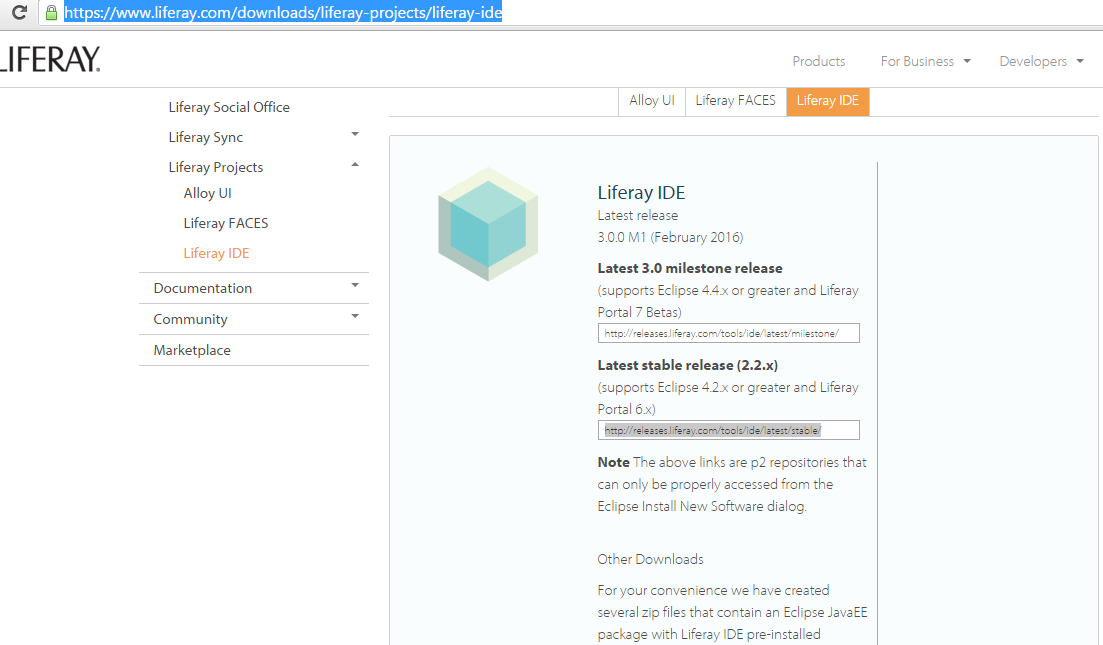Click the 'Latest release' label
The height and width of the screenshot is (645, 1103).
pyautogui.click(x=638, y=215)
